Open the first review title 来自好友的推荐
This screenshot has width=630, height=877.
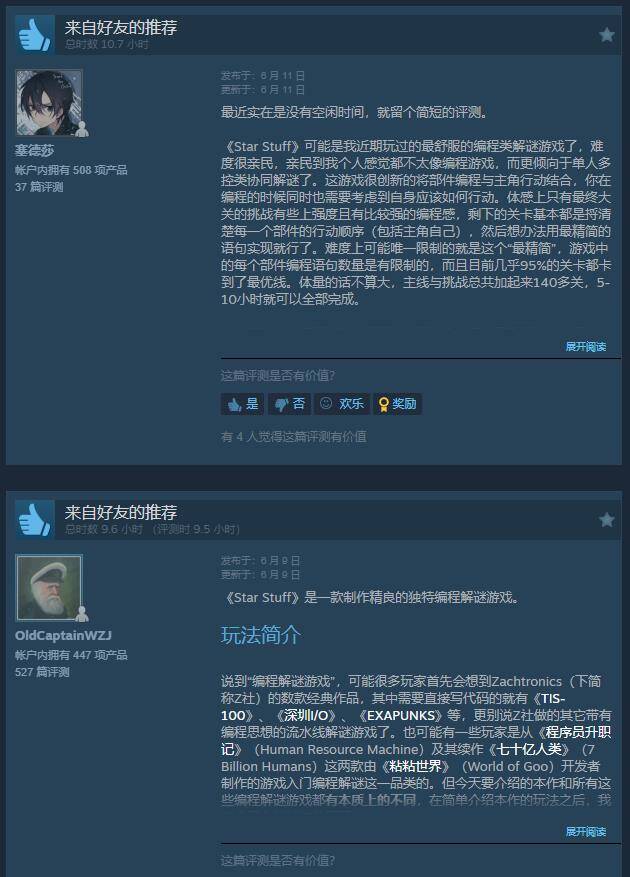click(x=121, y=27)
